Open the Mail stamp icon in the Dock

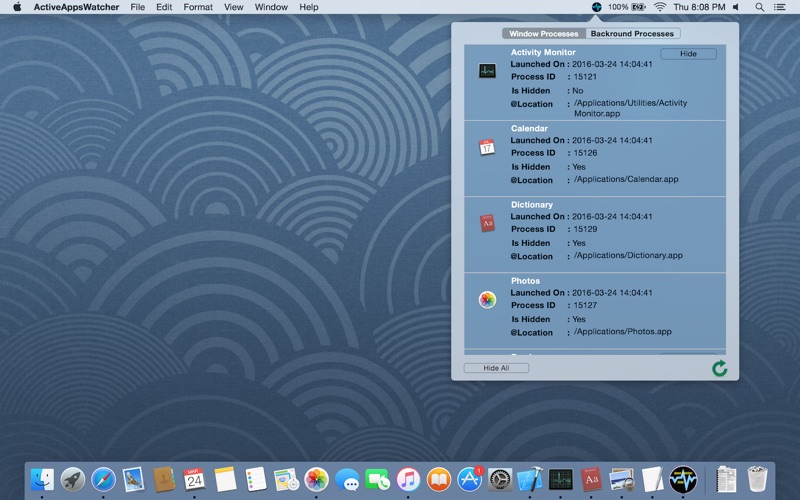(x=134, y=480)
